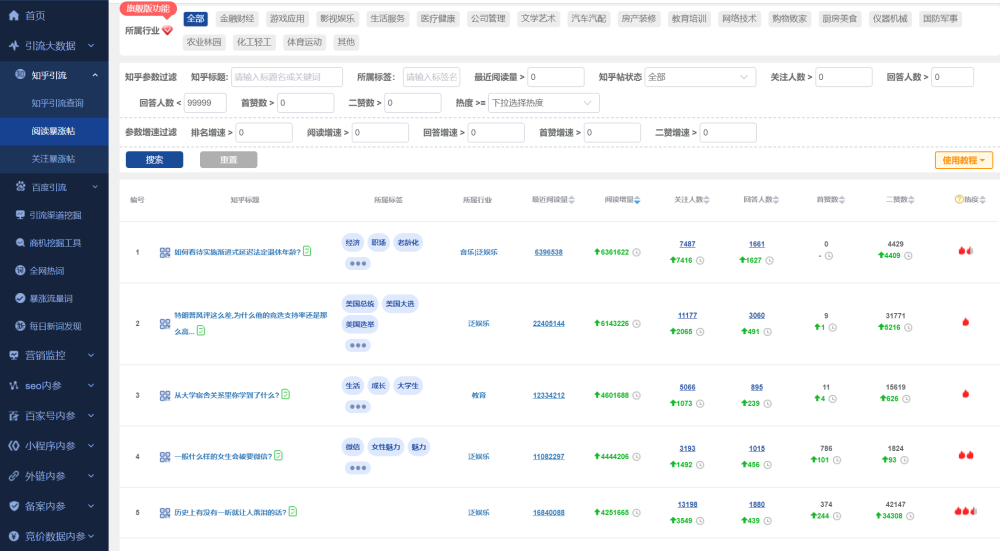Select 关注暴涨帖 menu item
Image resolution: width=1000 pixels, height=551 pixels.
(x=53, y=159)
